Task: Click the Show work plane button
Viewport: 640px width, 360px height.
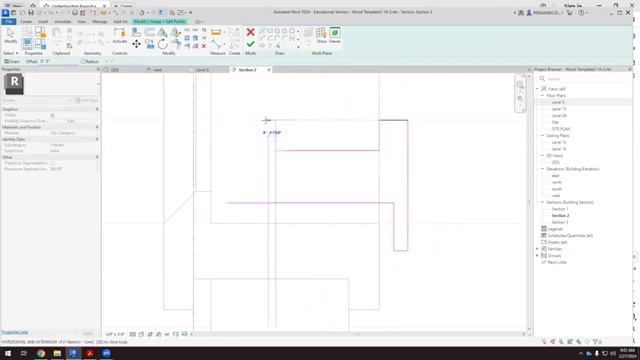Action: coord(322,35)
